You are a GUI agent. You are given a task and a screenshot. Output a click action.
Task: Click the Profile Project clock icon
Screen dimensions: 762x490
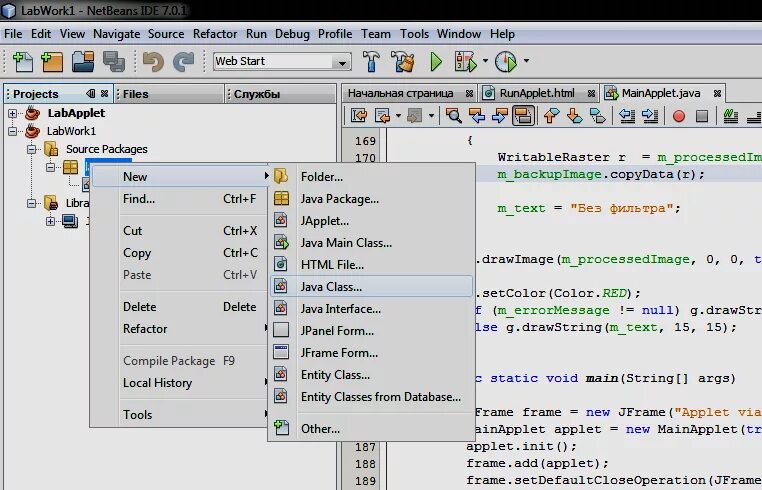tap(506, 62)
